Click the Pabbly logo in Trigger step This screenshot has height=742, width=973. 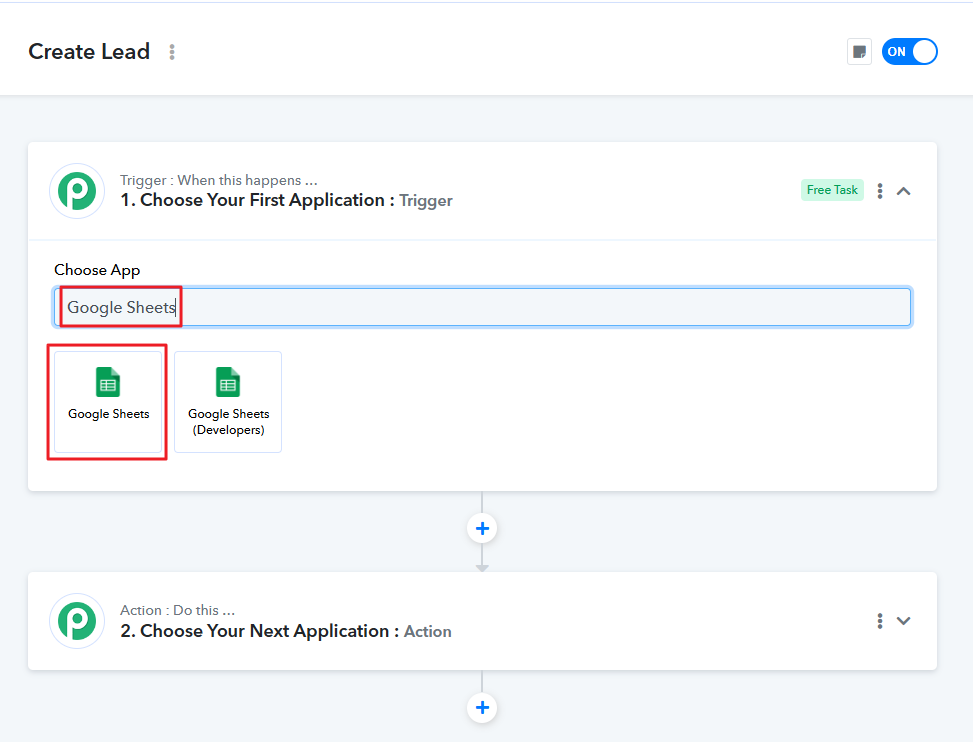(x=77, y=191)
